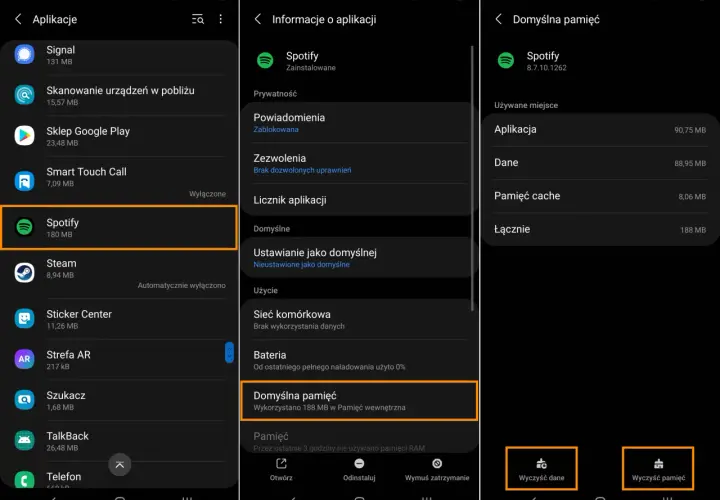Grab the blue fast-scroll handle in Aplikacje

pyautogui.click(x=229, y=353)
